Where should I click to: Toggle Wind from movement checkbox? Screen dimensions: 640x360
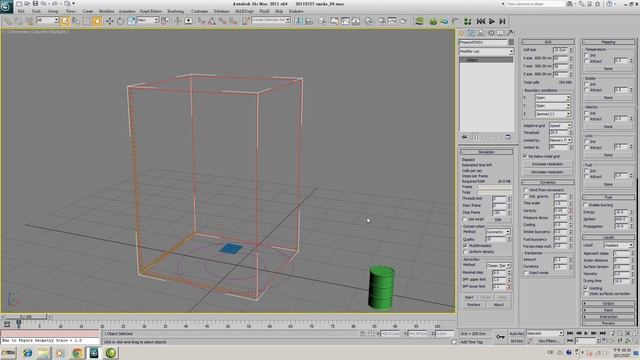click(526, 190)
